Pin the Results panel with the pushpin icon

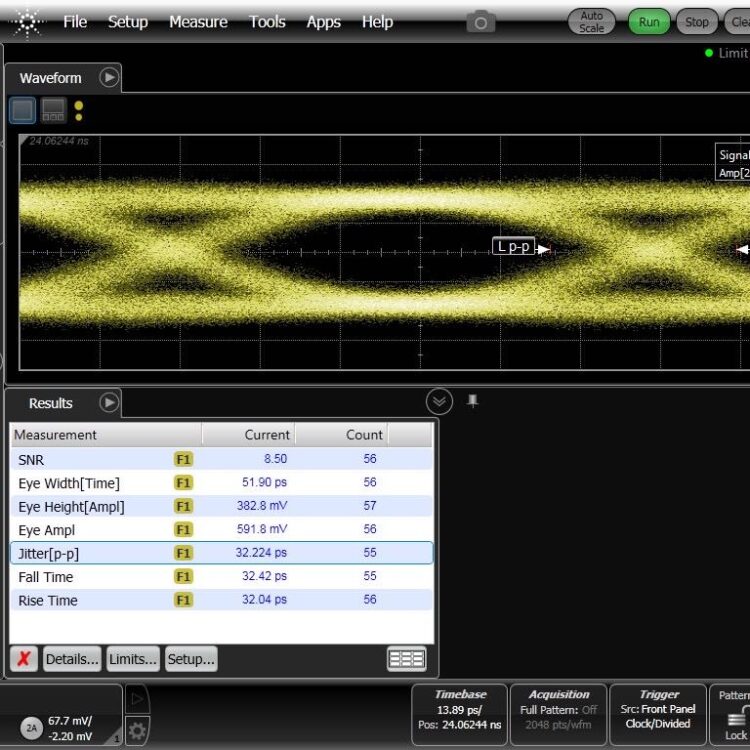coord(473,401)
